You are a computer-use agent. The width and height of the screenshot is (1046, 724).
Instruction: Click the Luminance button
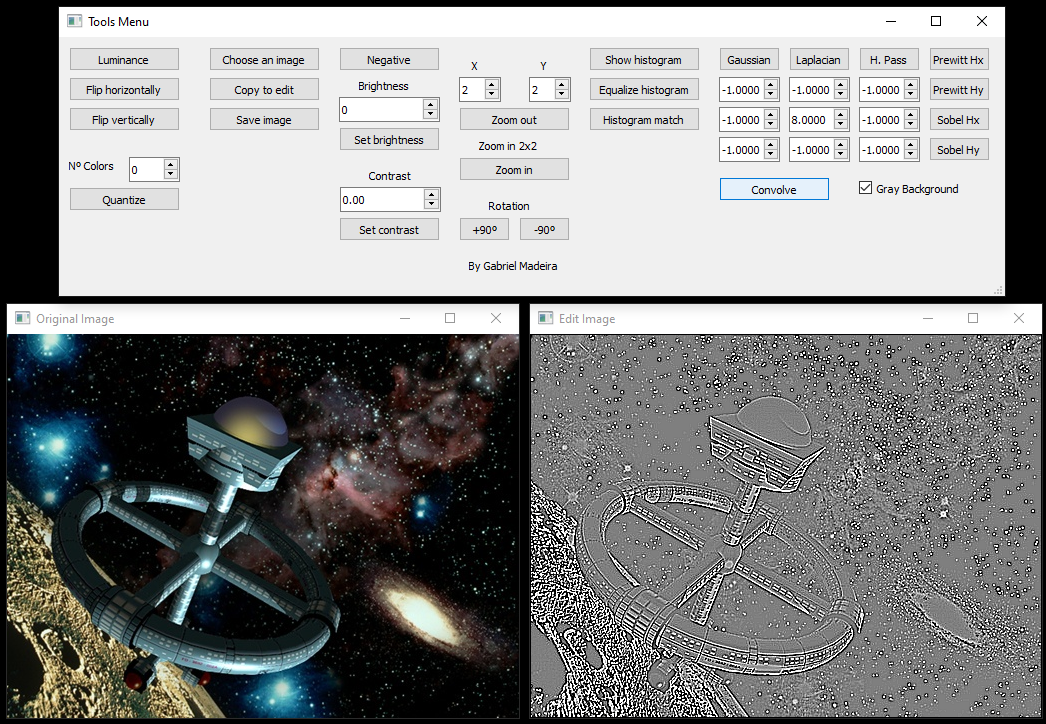coord(124,59)
